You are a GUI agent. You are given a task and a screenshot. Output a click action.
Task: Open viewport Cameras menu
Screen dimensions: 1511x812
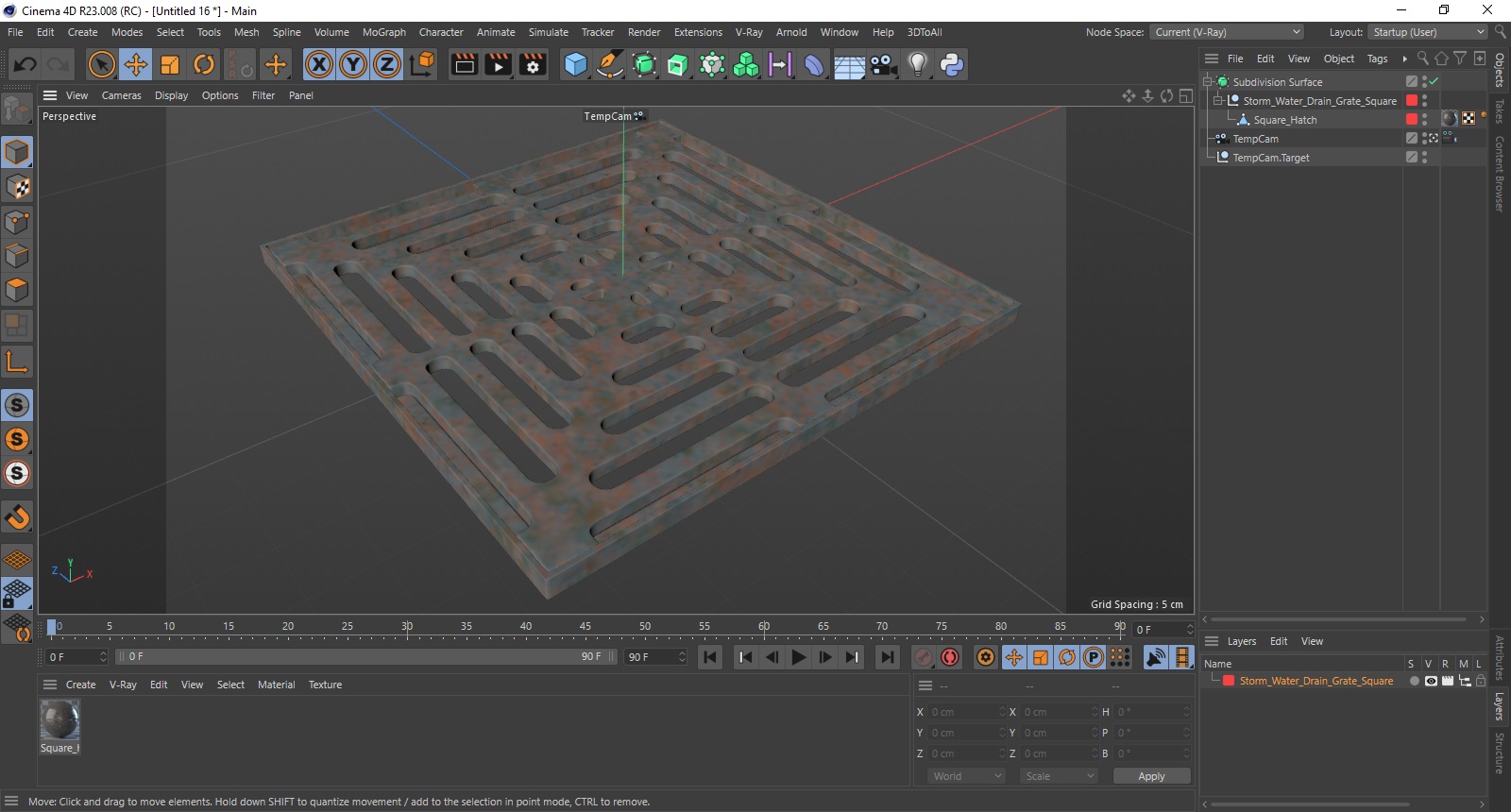[x=122, y=95]
